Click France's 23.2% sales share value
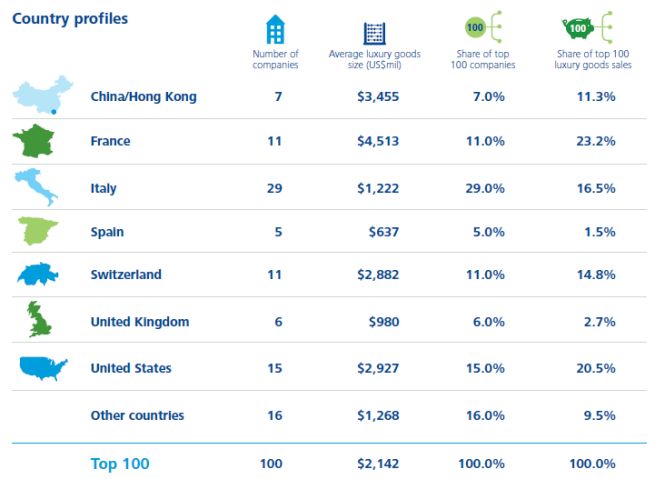The height and width of the screenshot is (479, 655). pos(596,141)
